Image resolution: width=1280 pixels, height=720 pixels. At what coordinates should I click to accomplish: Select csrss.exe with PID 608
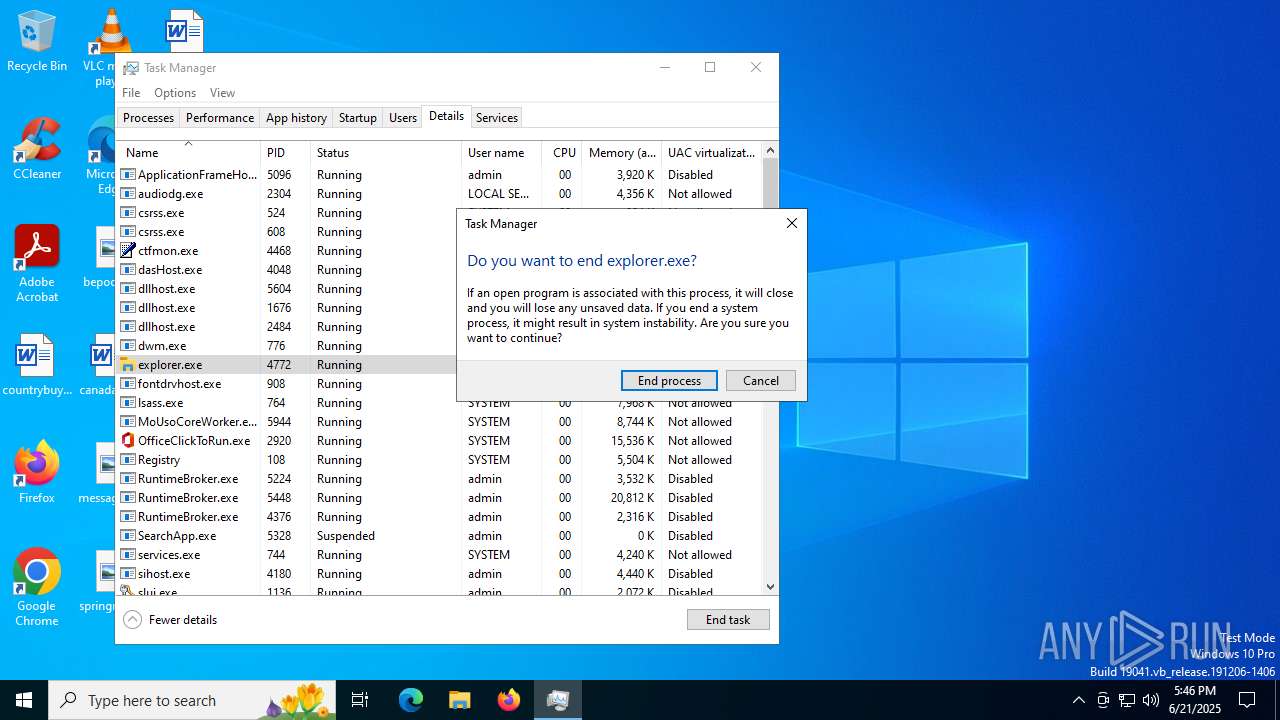(287, 232)
